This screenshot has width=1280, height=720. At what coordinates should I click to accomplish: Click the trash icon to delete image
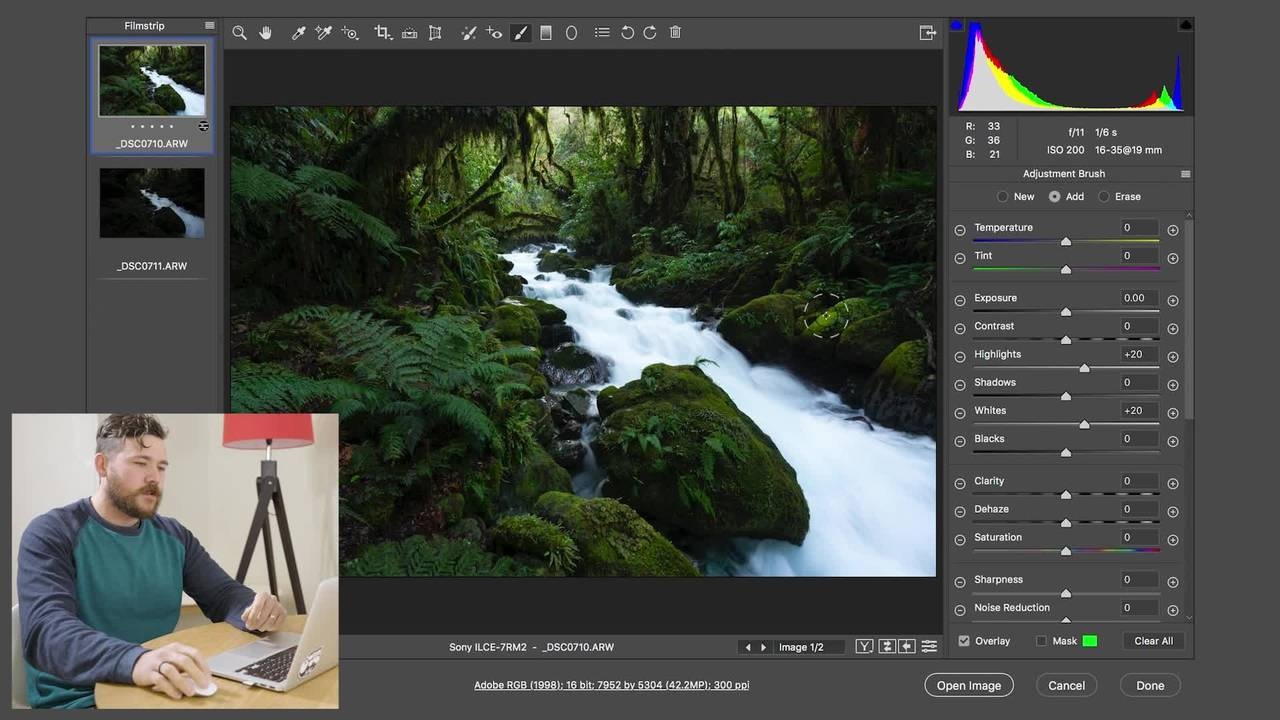[x=676, y=33]
